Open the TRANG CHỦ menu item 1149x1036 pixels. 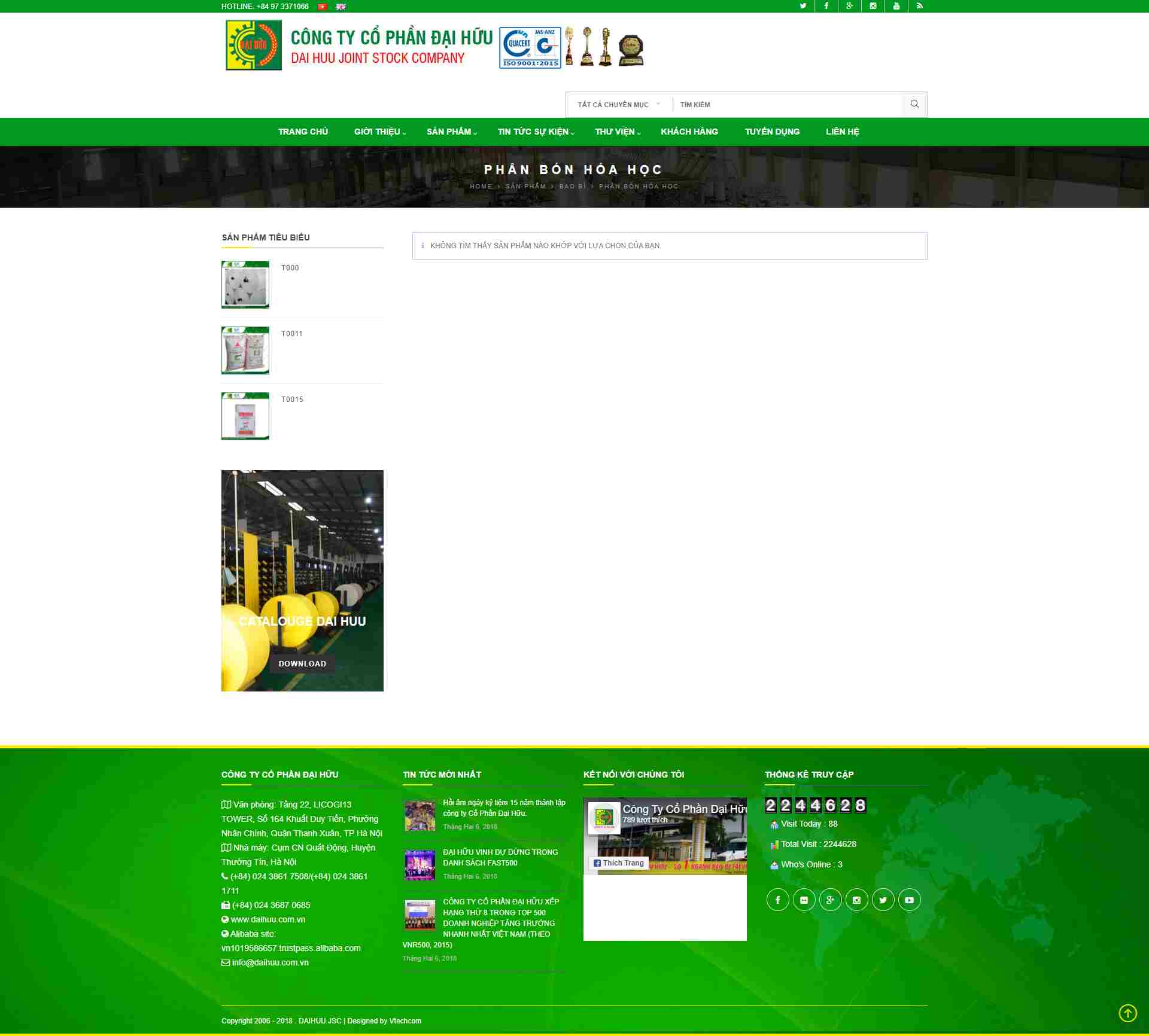(x=302, y=131)
